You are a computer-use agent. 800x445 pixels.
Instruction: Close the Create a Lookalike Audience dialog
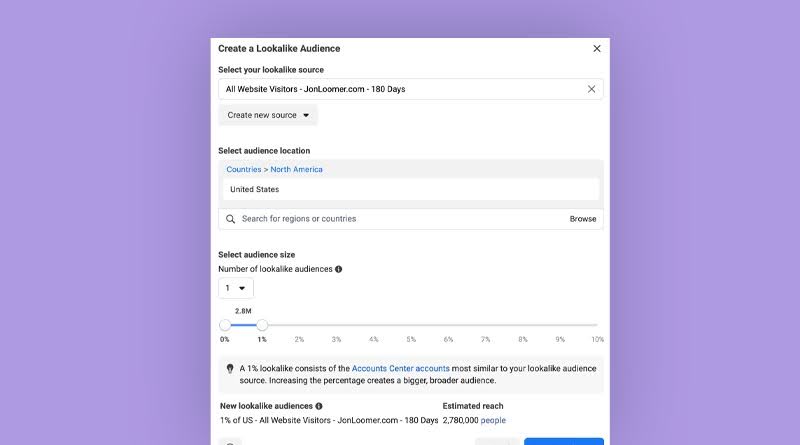point(596,48)
